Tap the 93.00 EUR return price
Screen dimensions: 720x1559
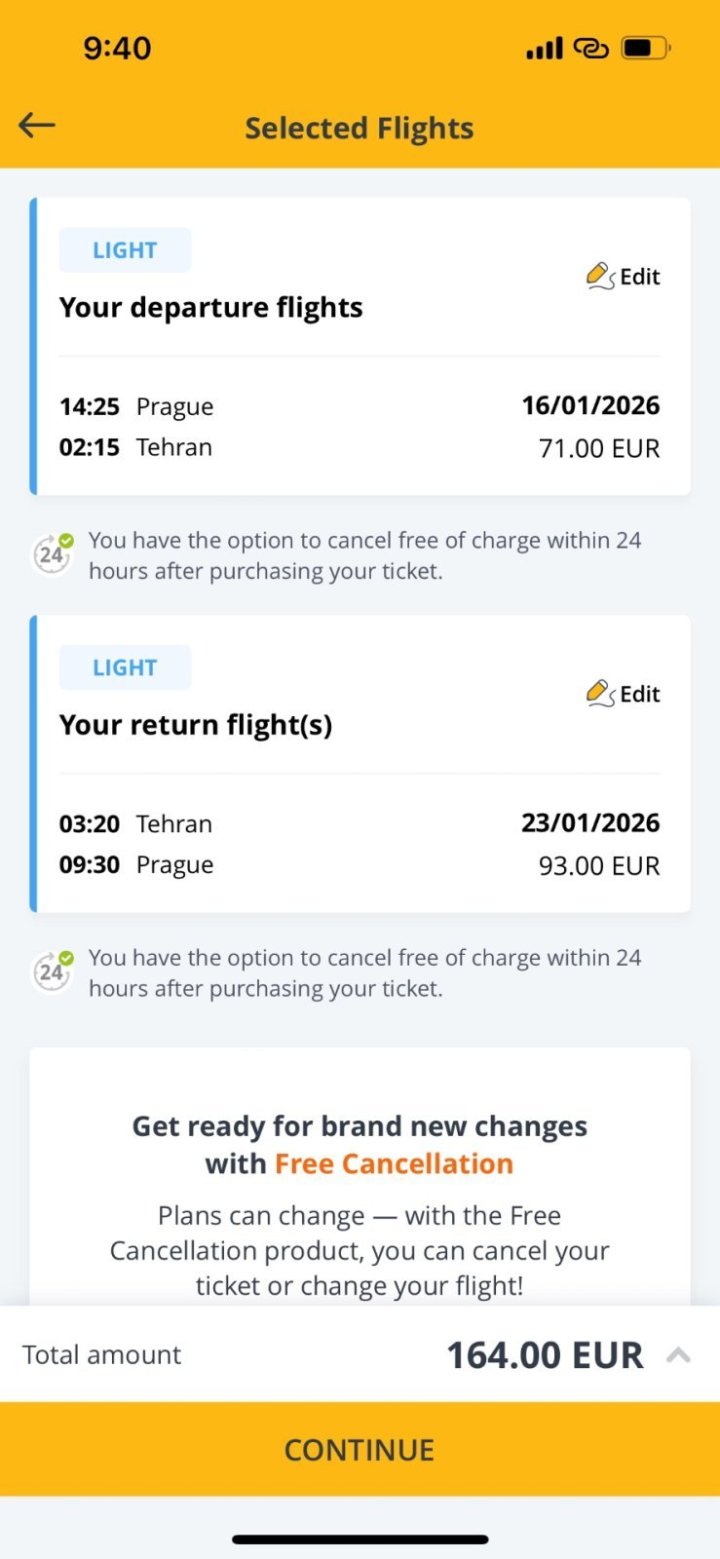point(599,865)
